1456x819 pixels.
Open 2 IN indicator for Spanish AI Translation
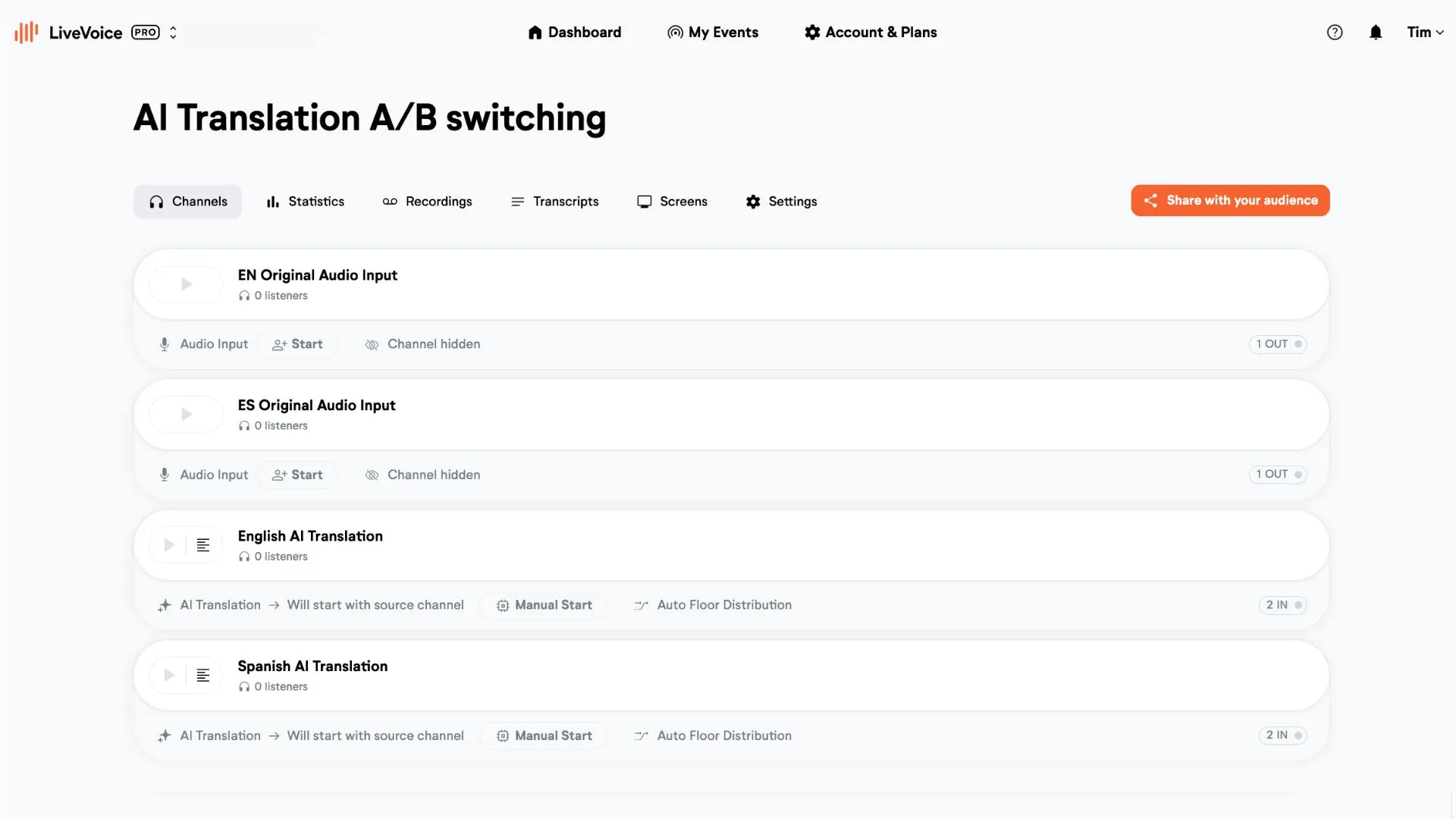pyautogui.click(x=1282, y=736)
